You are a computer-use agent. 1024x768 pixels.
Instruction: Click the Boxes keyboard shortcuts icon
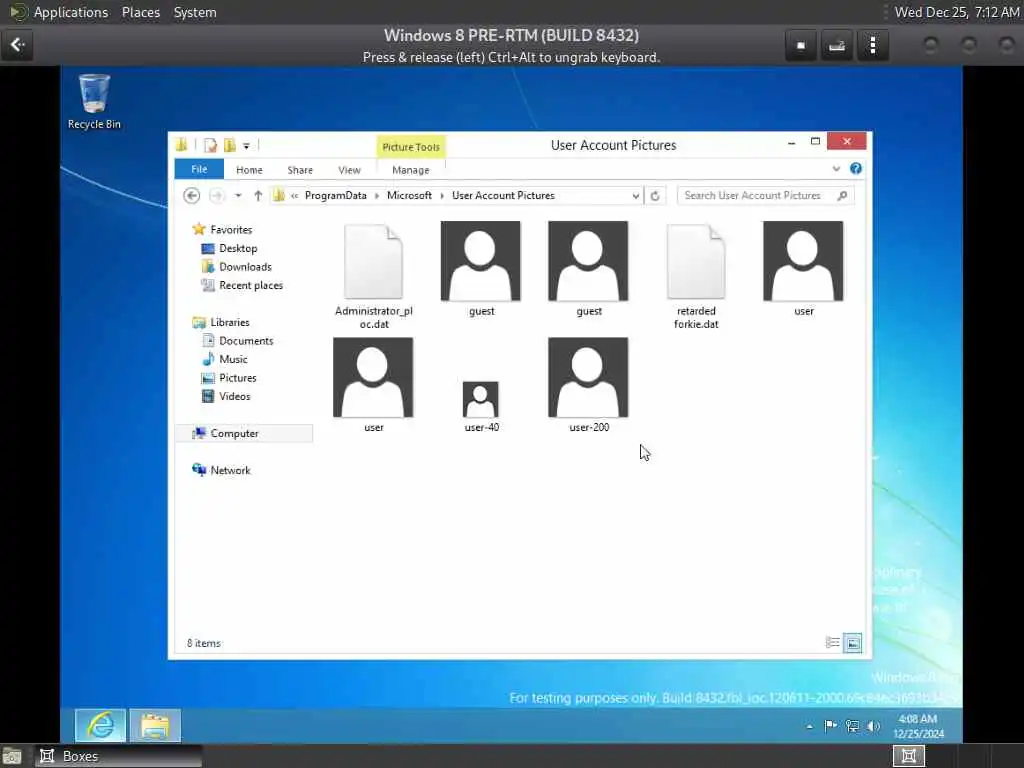point(837,45)
